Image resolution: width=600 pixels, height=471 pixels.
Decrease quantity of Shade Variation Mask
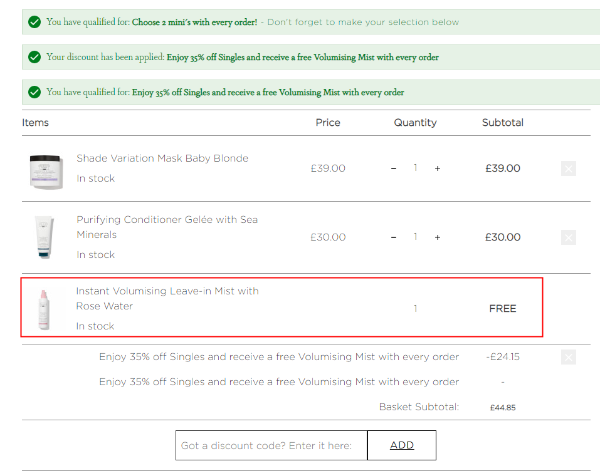pyautogui.click(x=393, y=168)
